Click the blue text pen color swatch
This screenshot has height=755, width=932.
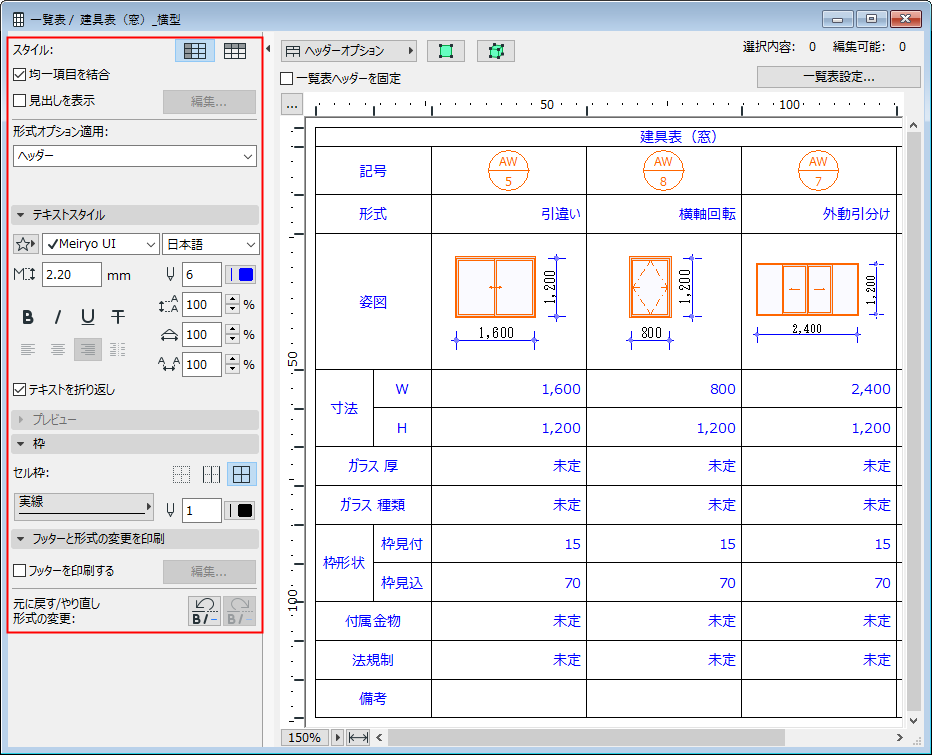pos(241,275)
